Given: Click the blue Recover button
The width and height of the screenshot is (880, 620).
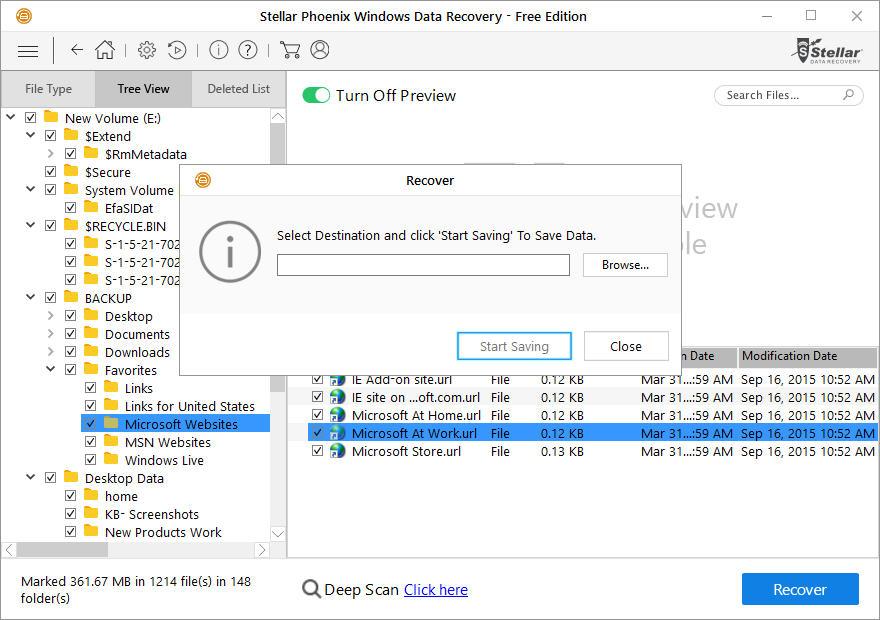Looking at the screenshot, I should tap(800, 589).
